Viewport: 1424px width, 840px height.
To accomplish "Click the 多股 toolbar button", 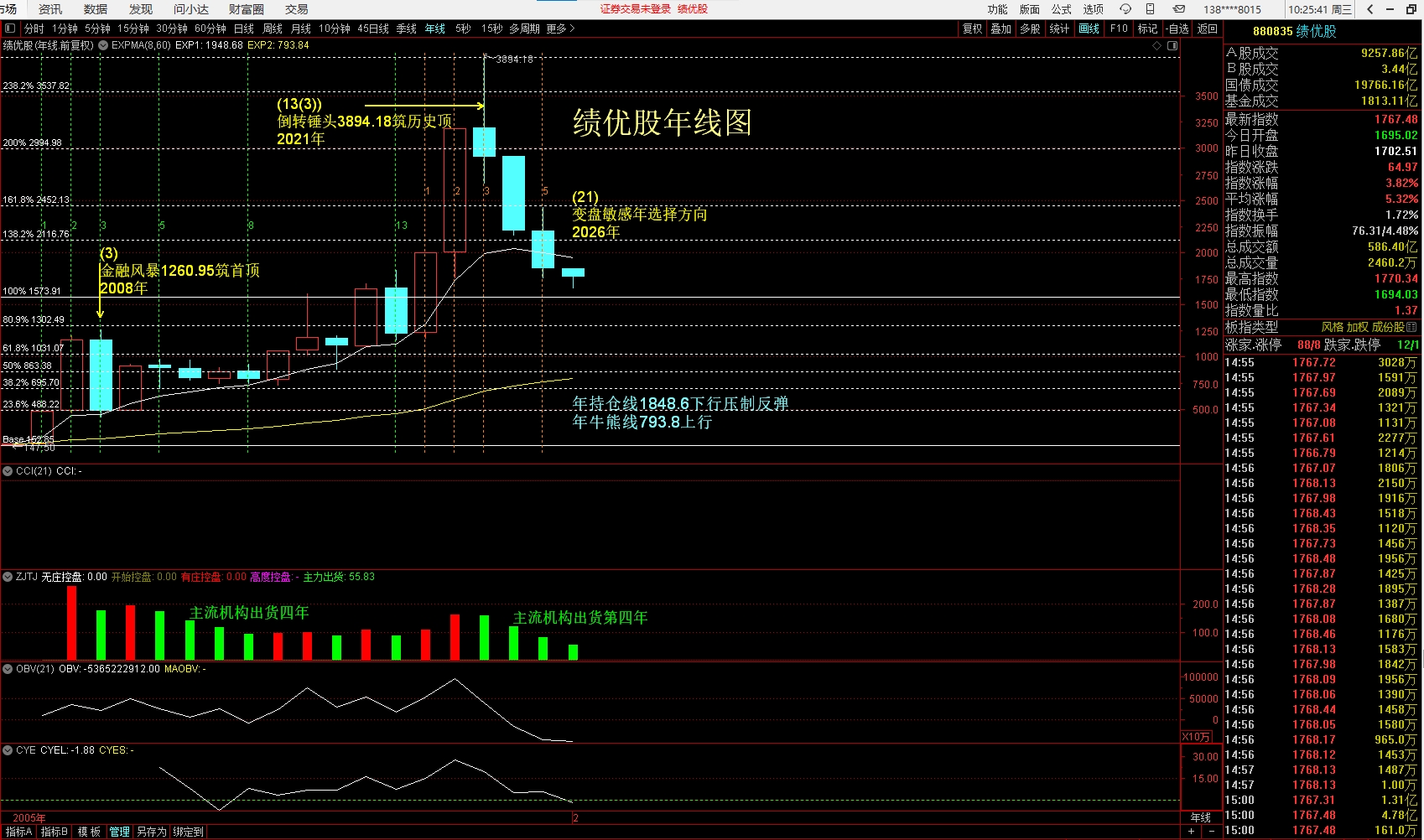I will tap(1031, 29).
